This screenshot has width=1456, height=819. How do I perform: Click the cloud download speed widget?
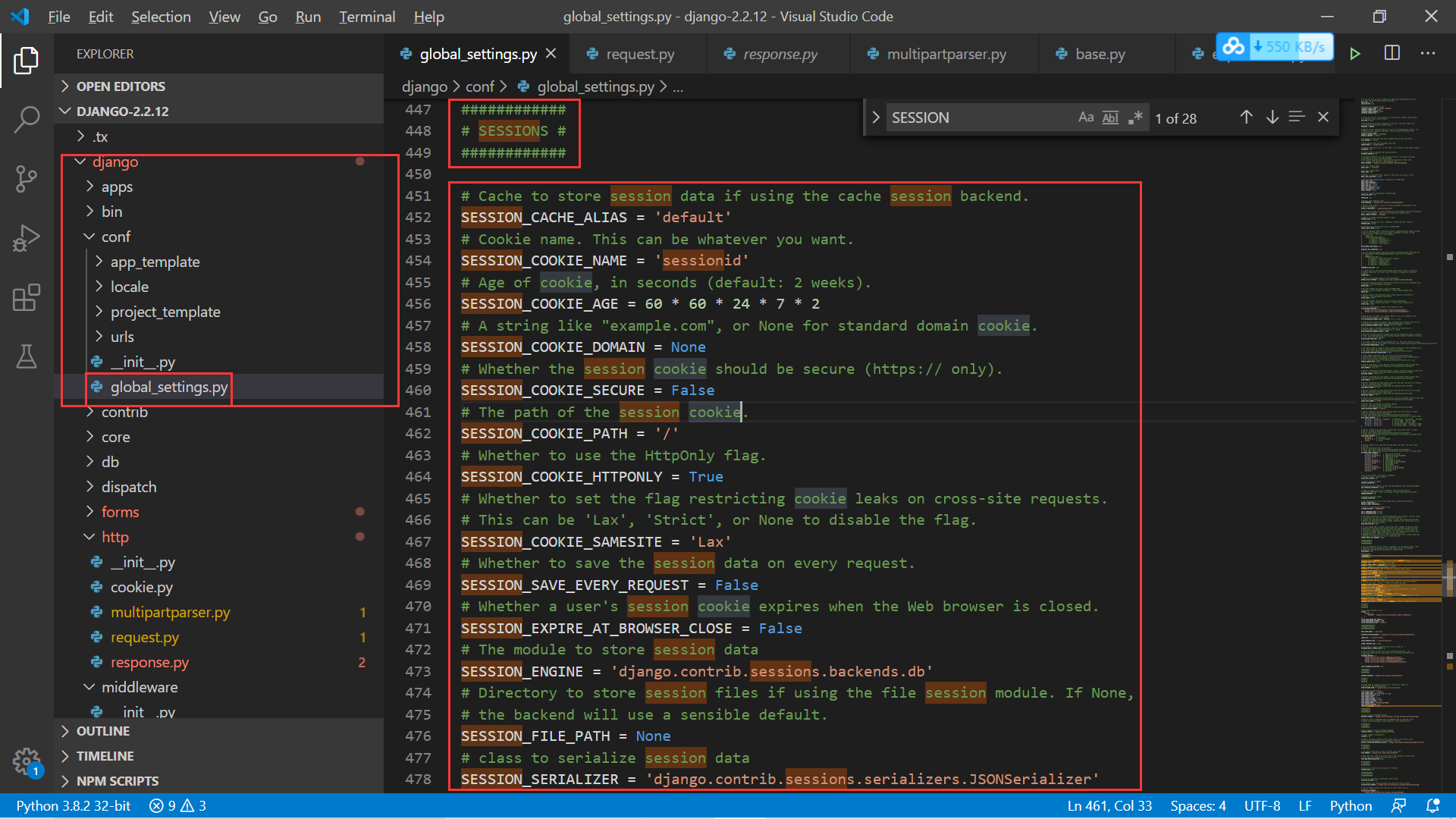(x=1275, y=47)
